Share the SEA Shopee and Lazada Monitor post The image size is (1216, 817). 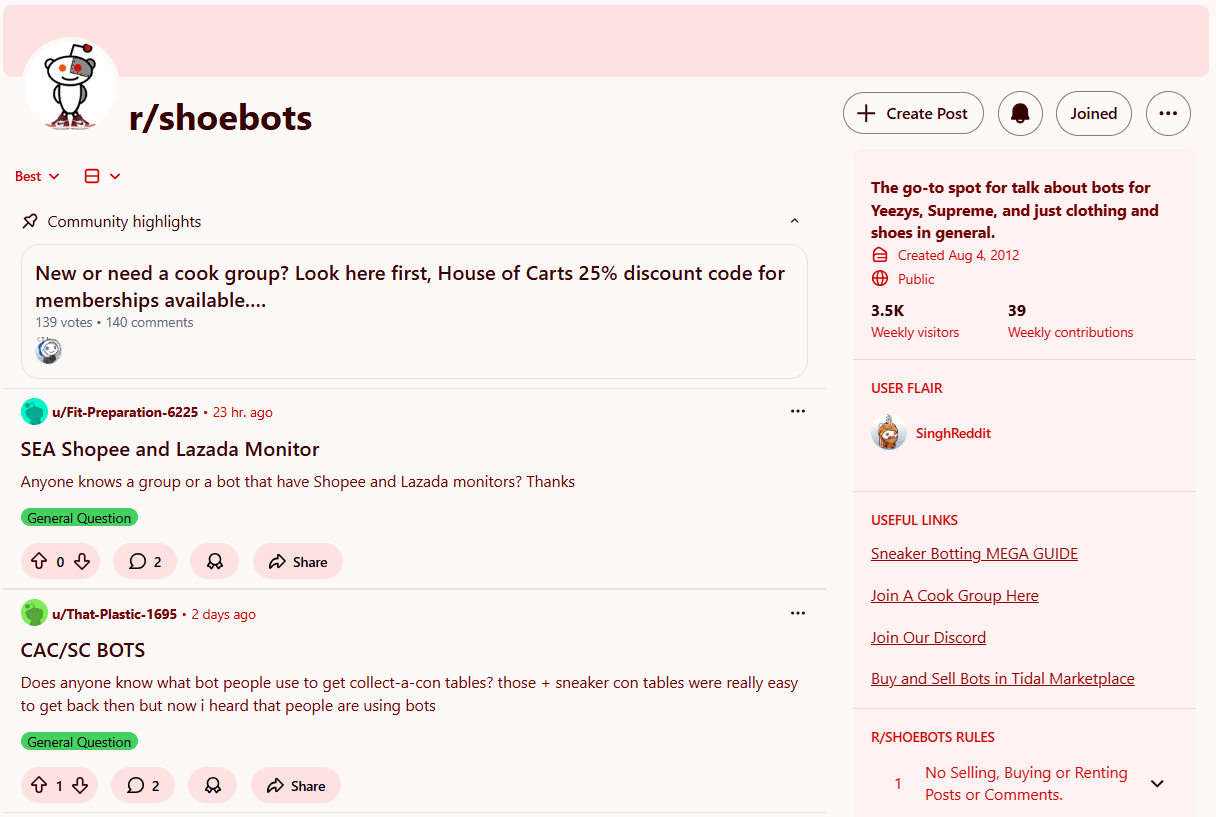pos(297,561)
